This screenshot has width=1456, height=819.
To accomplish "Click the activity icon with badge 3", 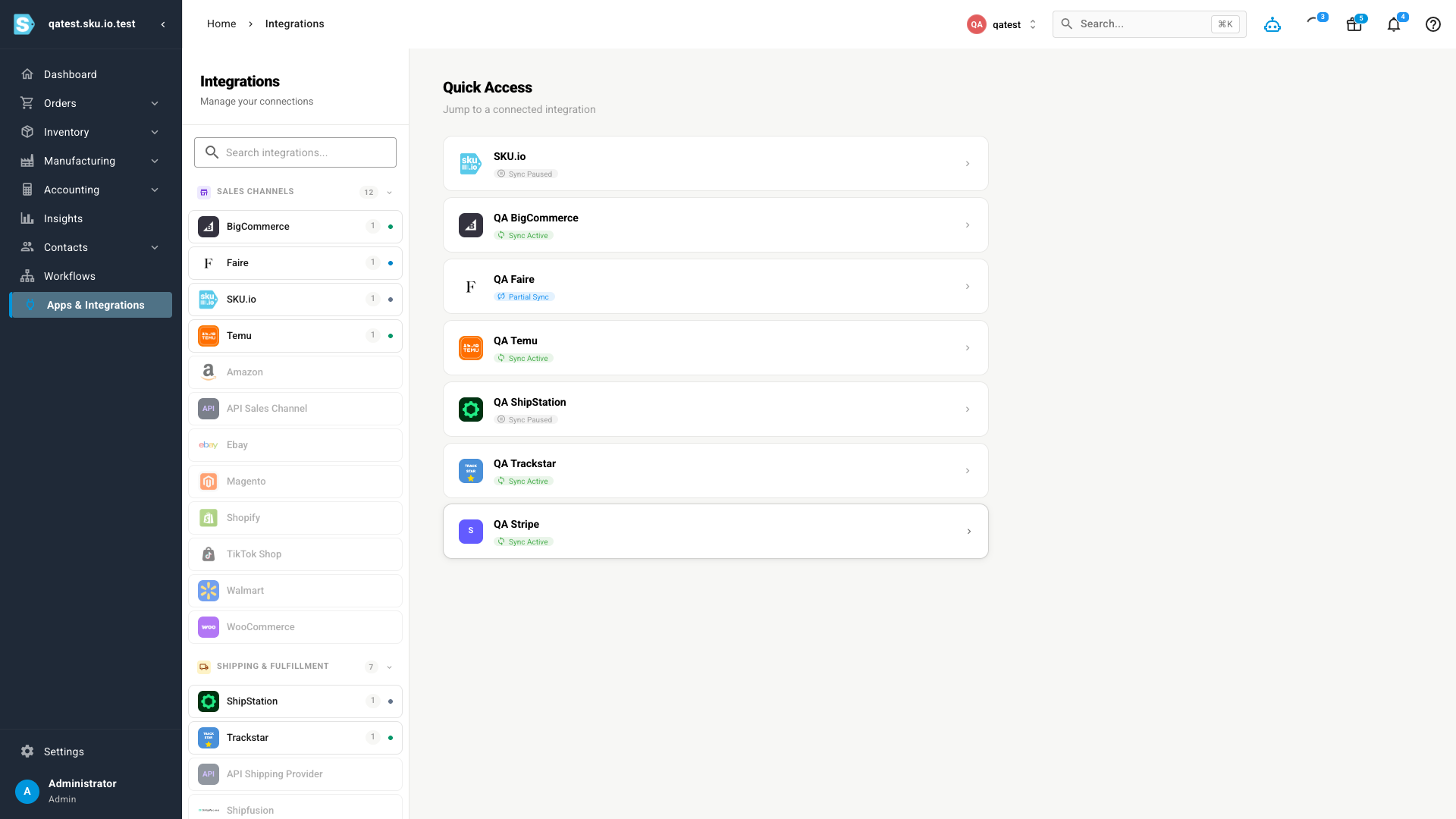I will point(1313,23).
